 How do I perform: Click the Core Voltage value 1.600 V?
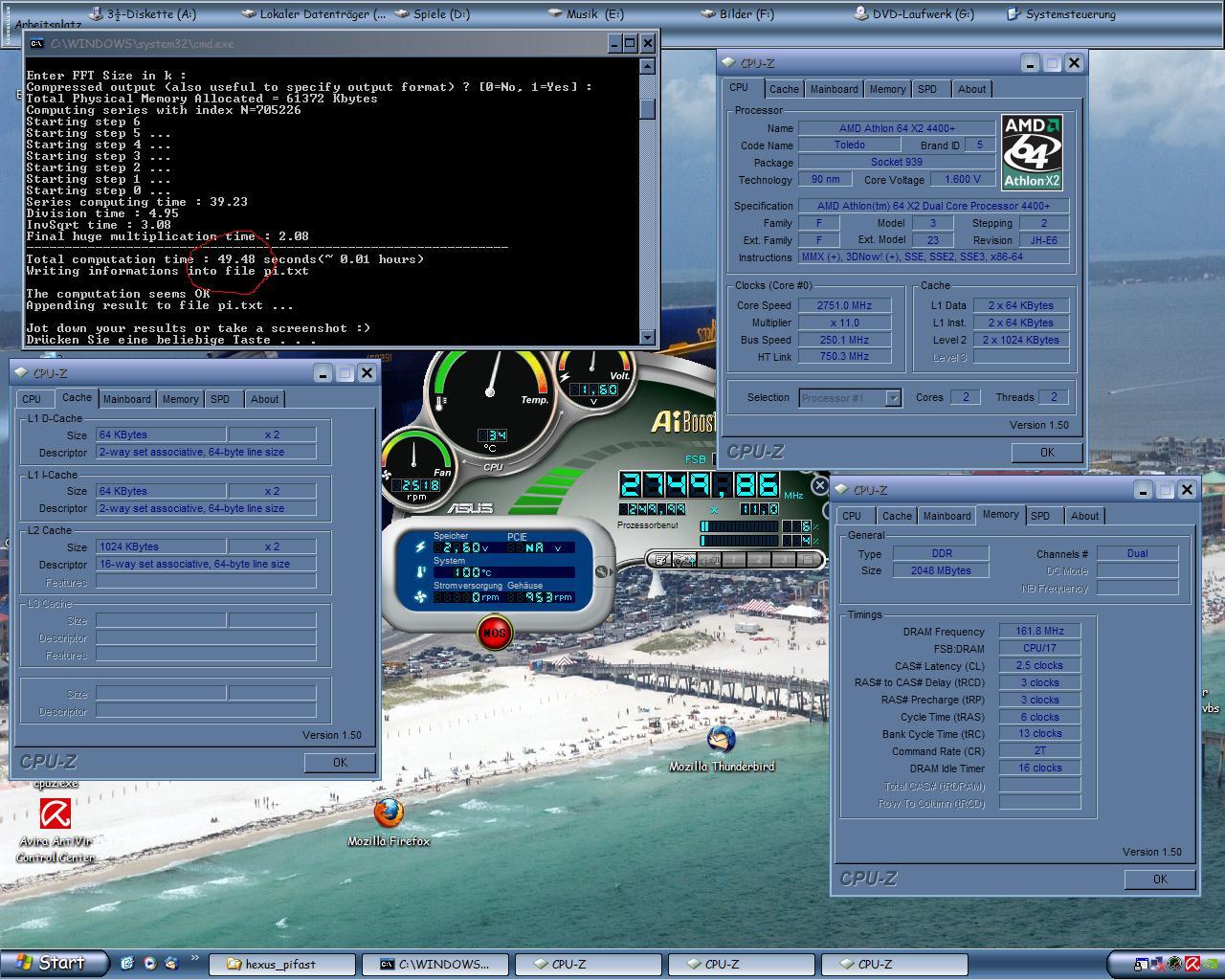(x=963, y=179)
